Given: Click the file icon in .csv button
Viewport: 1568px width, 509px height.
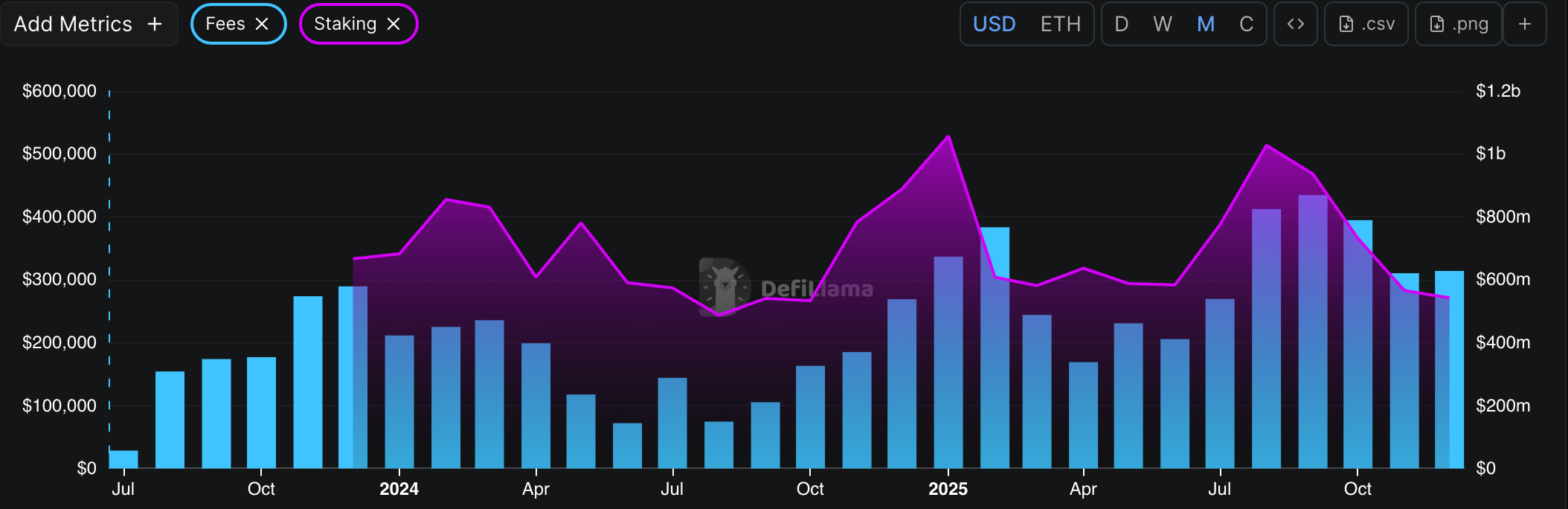Looking at the screenshot, I should [x=1346, y=24].
